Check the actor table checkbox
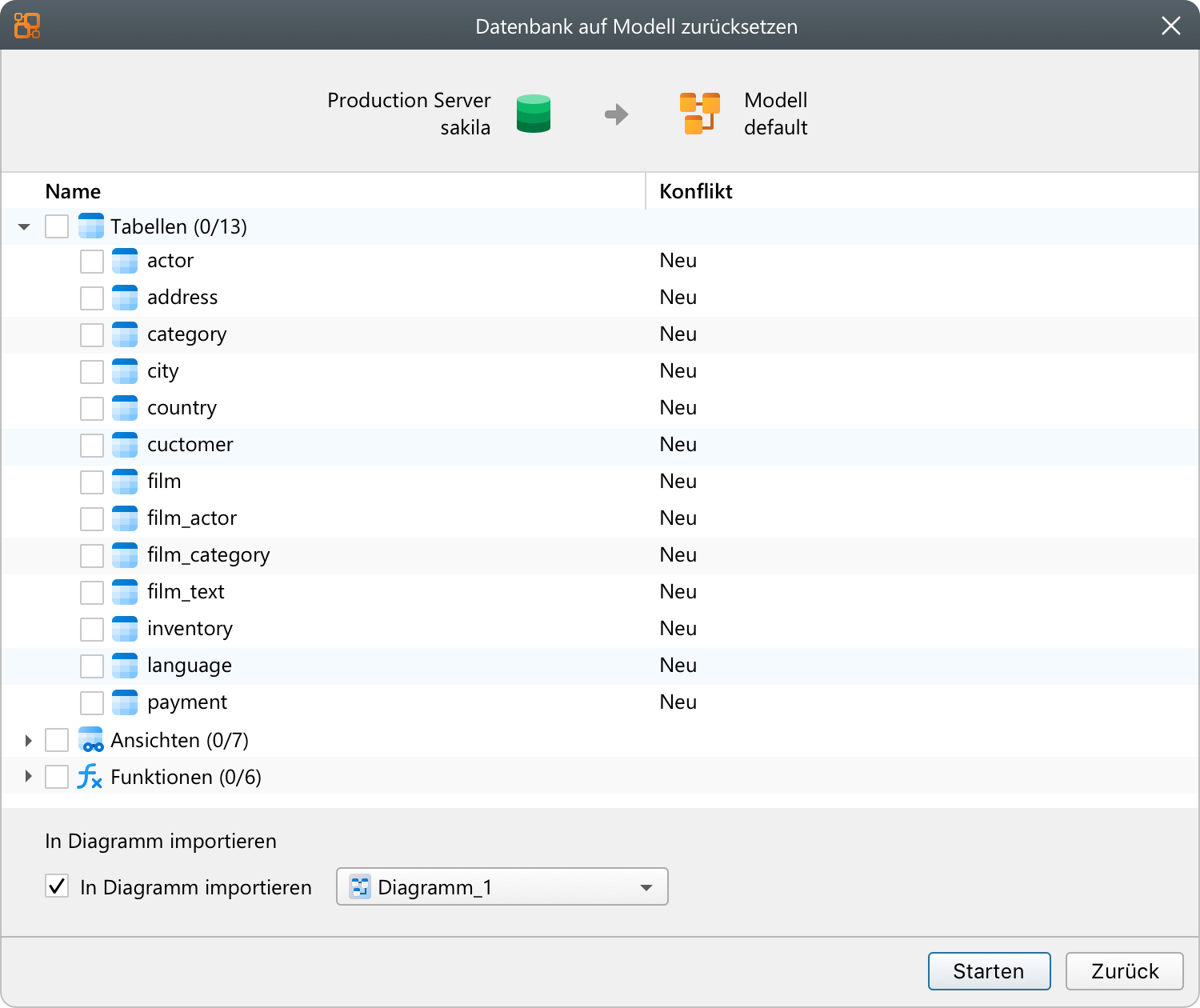This screenshot has height=1008, width=1200. tap(92, 262)
